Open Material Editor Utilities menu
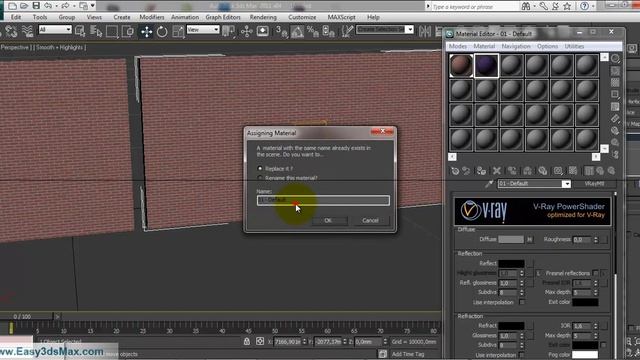This screenshot has width=640, height=360. click(x=574, y=47)
